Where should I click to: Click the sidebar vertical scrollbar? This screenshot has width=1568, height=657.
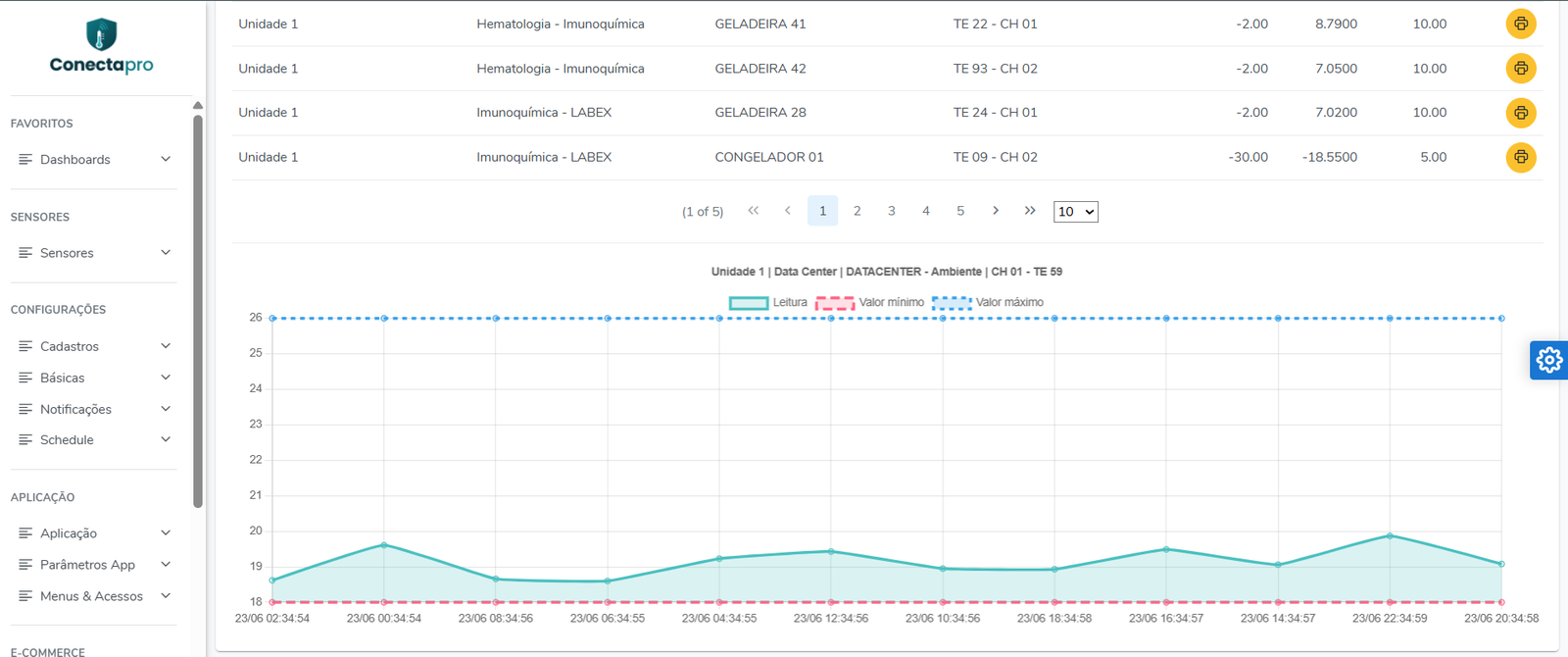click(198, 312)
